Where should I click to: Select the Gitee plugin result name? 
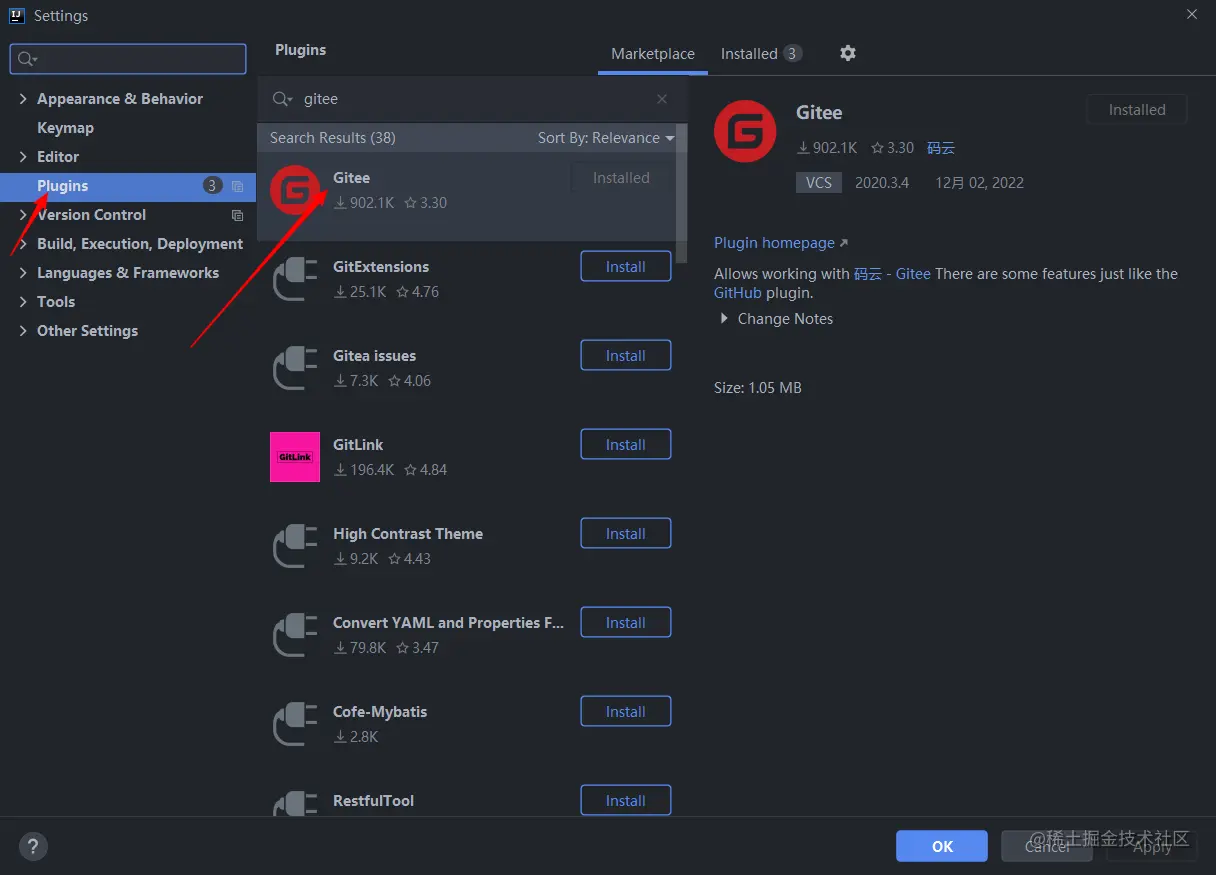point(352,178)
